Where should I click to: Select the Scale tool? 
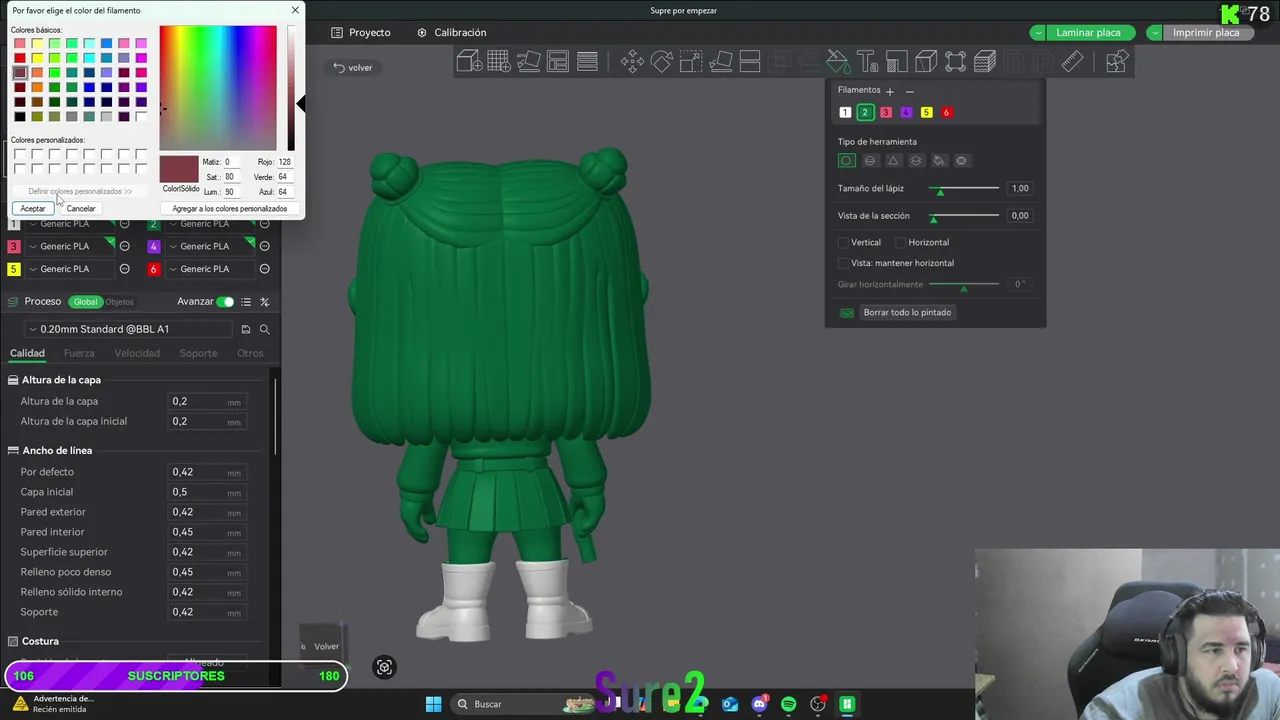pyautogui.click(x=691, y=62)
